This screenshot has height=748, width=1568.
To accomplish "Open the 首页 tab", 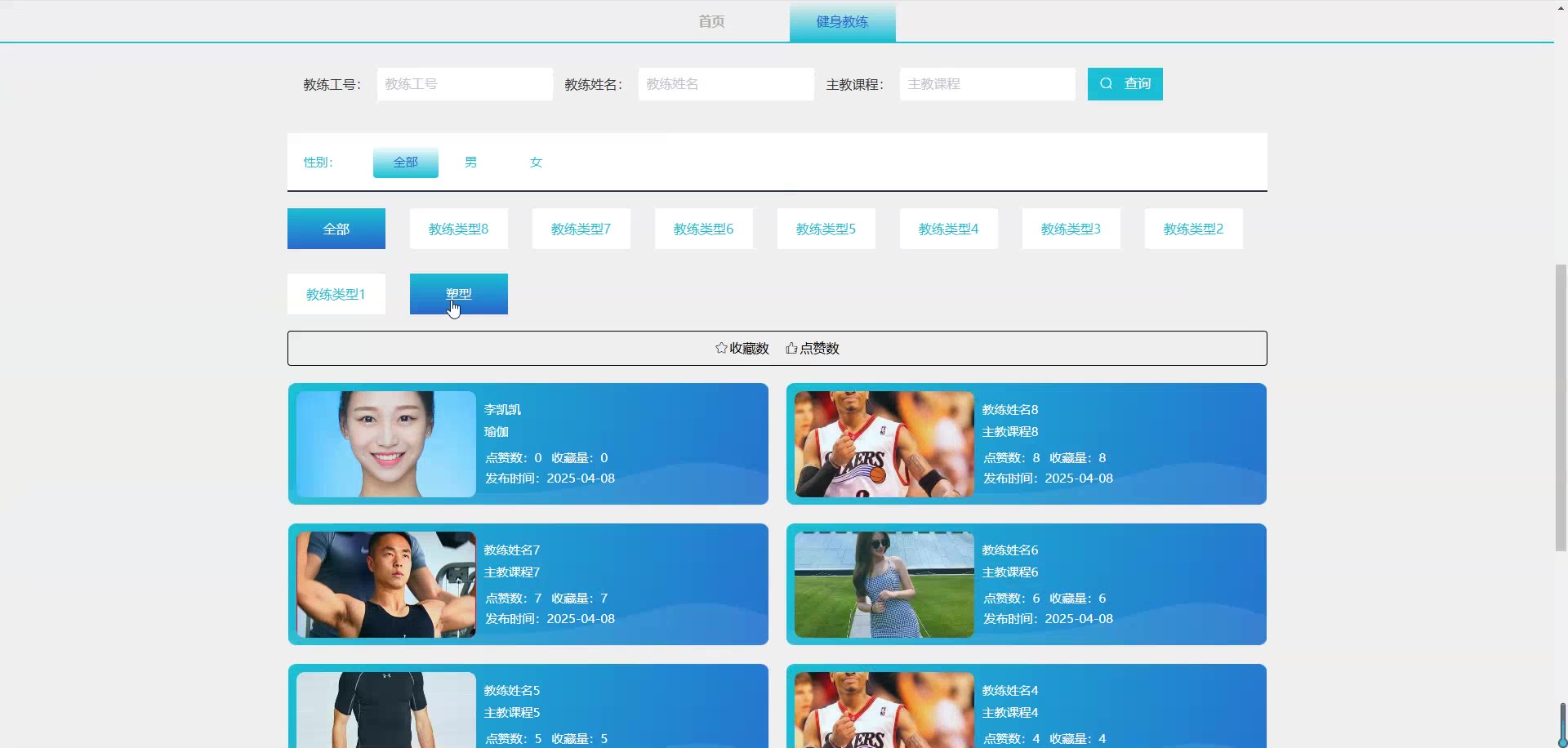I will [711, 21].
